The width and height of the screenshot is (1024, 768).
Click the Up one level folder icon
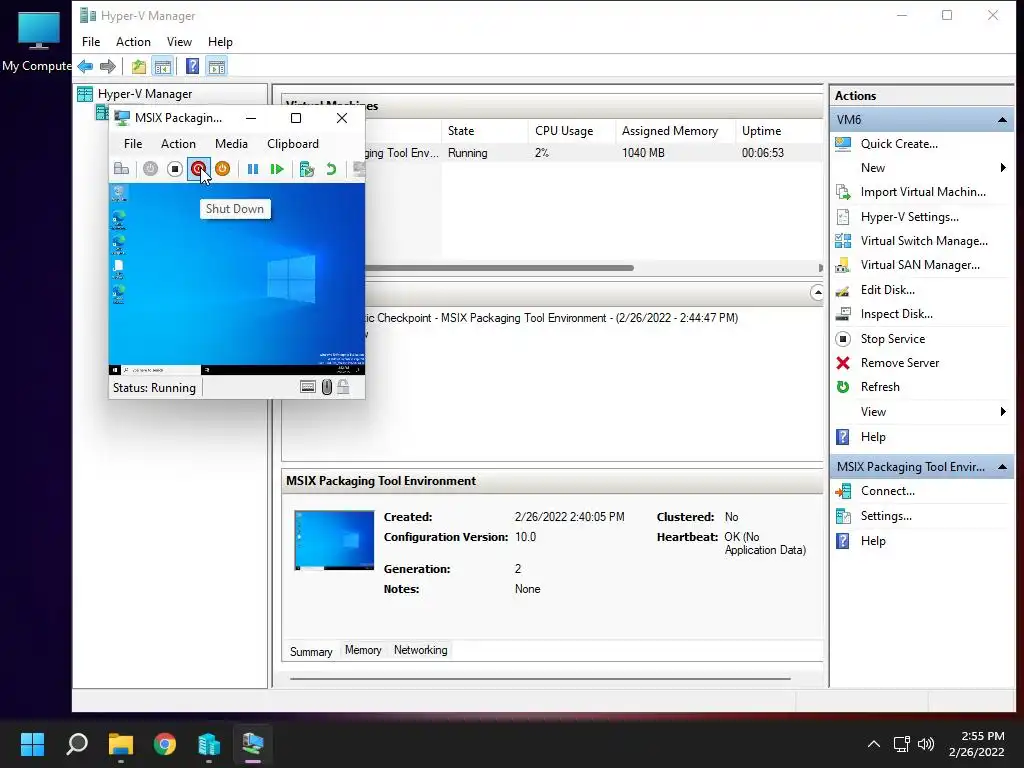click(138, 66)
